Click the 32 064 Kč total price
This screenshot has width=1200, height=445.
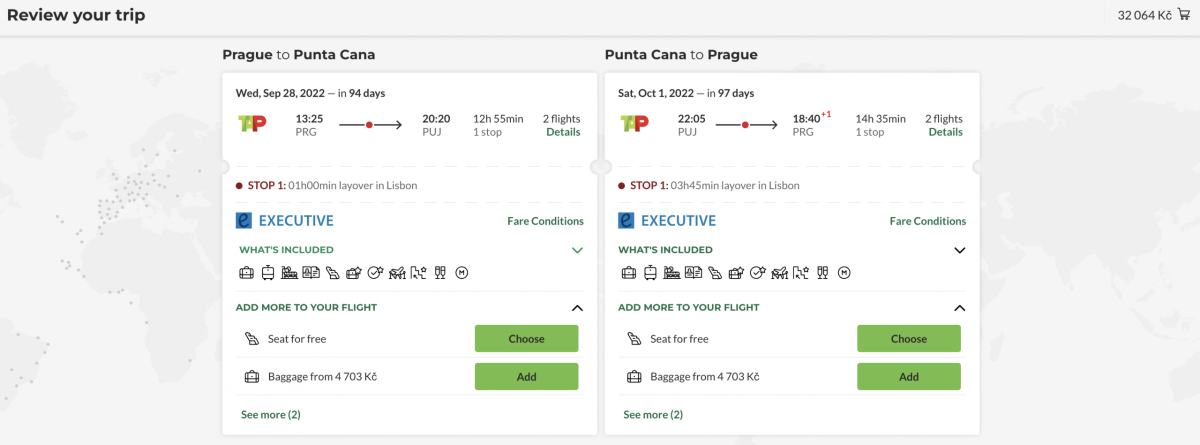coord(1144,15)
